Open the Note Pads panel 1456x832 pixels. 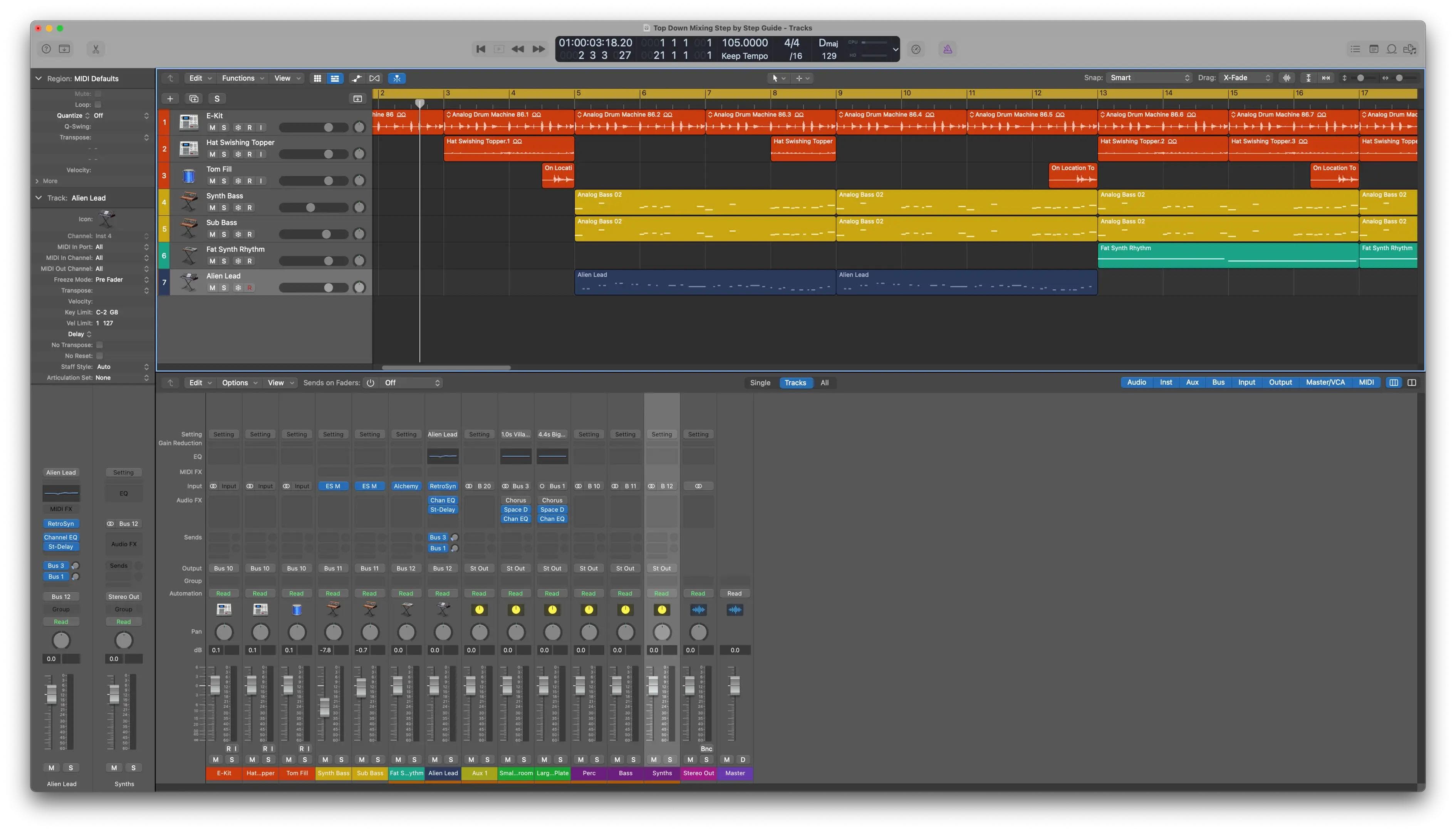click(1374, 49)
